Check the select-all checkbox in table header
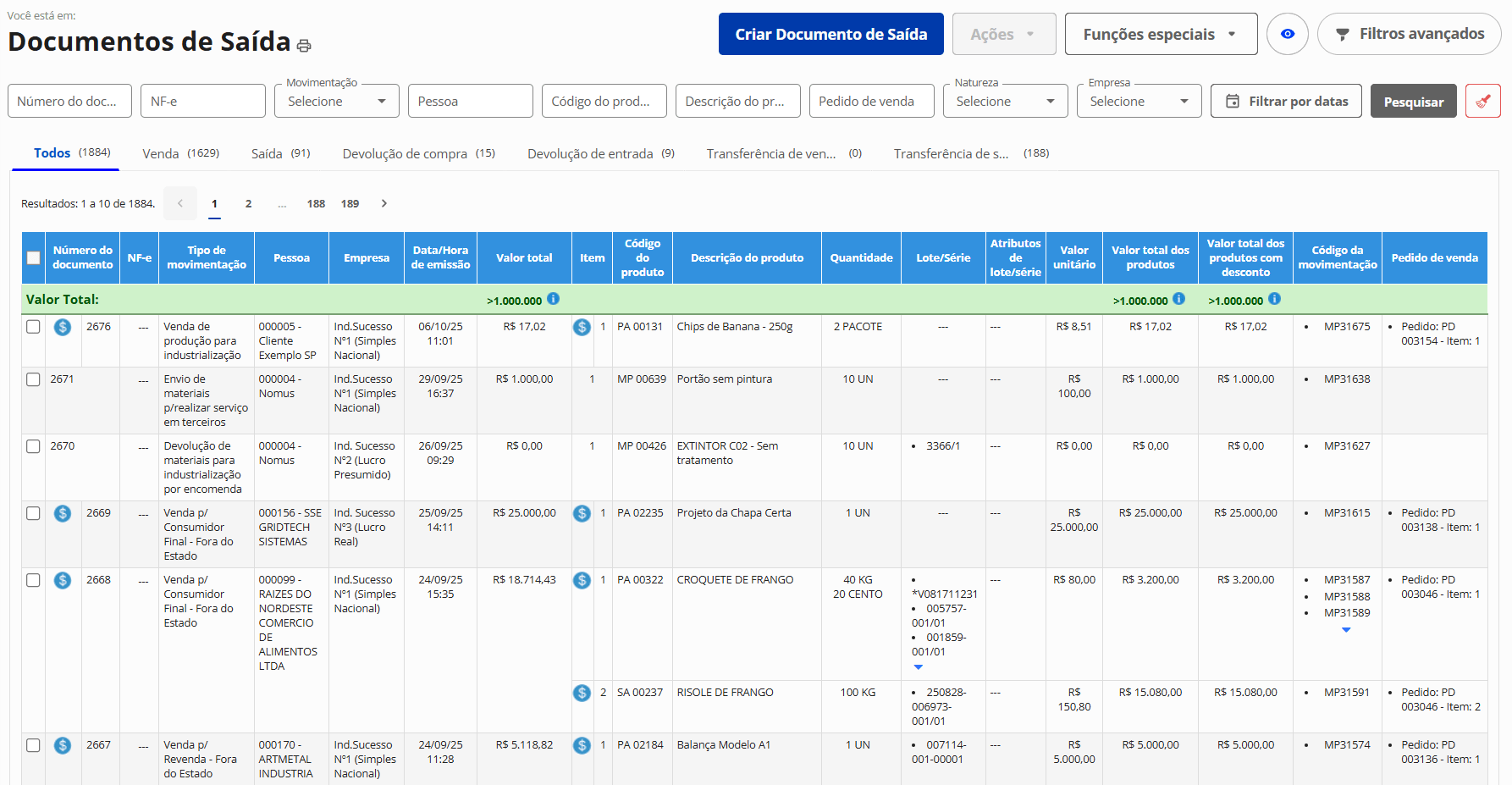The height and width of the screenshot is (785, 1512). (34, 258)
